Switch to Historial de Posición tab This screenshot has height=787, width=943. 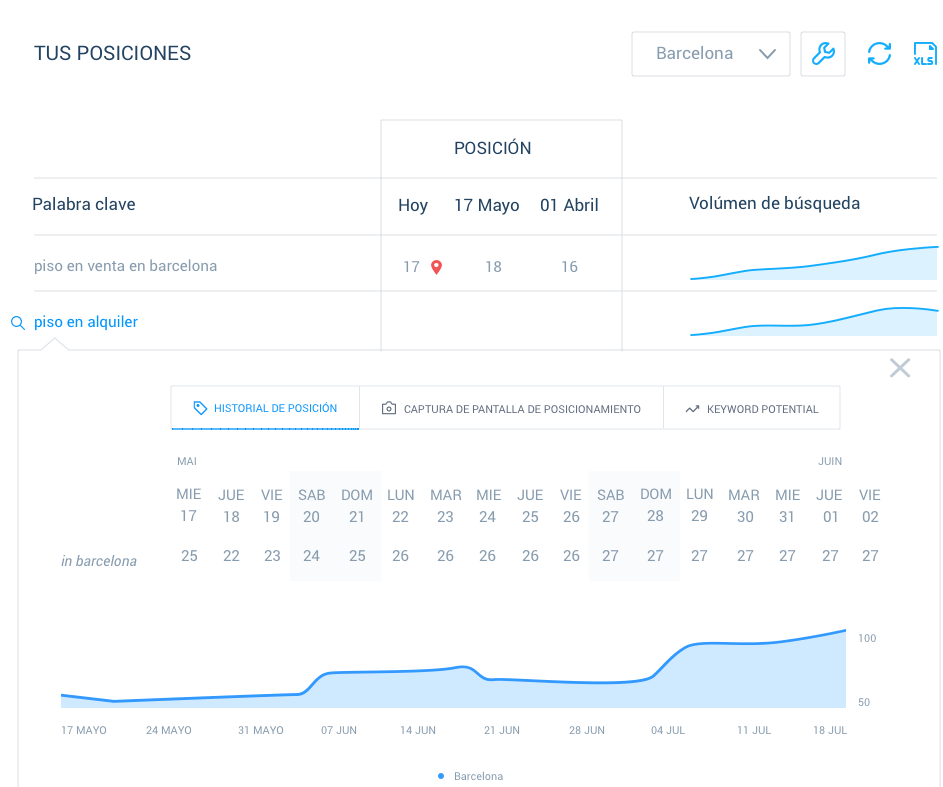coord(265,408)
